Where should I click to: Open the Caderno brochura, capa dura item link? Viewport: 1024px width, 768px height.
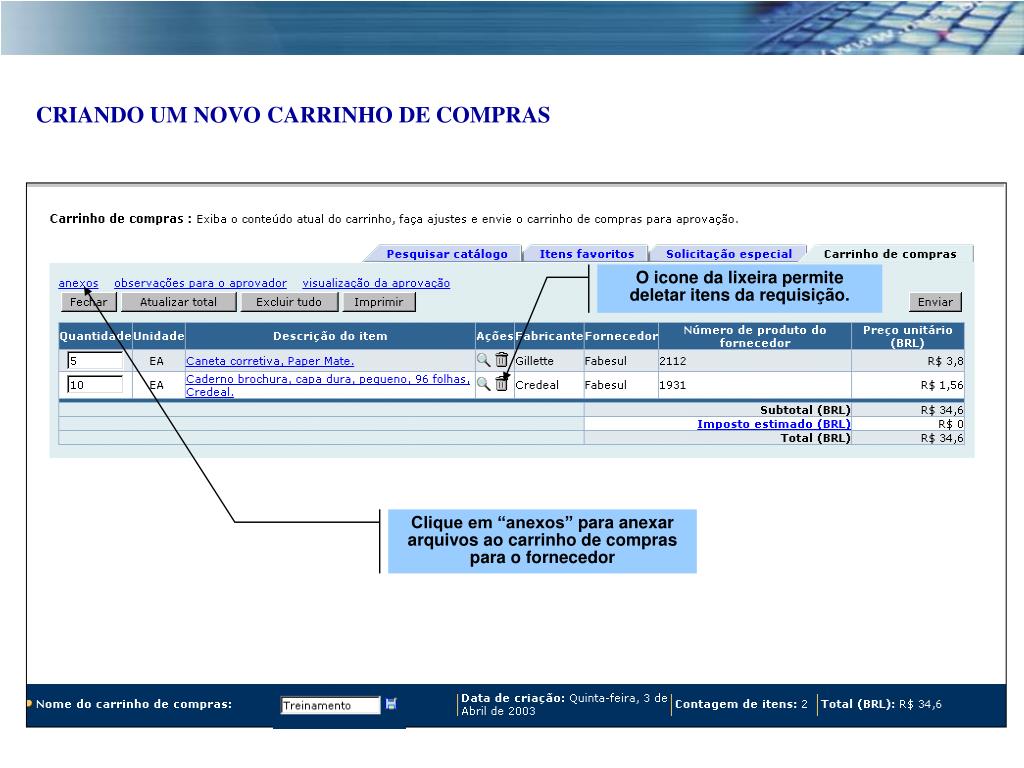pos(328,385)
